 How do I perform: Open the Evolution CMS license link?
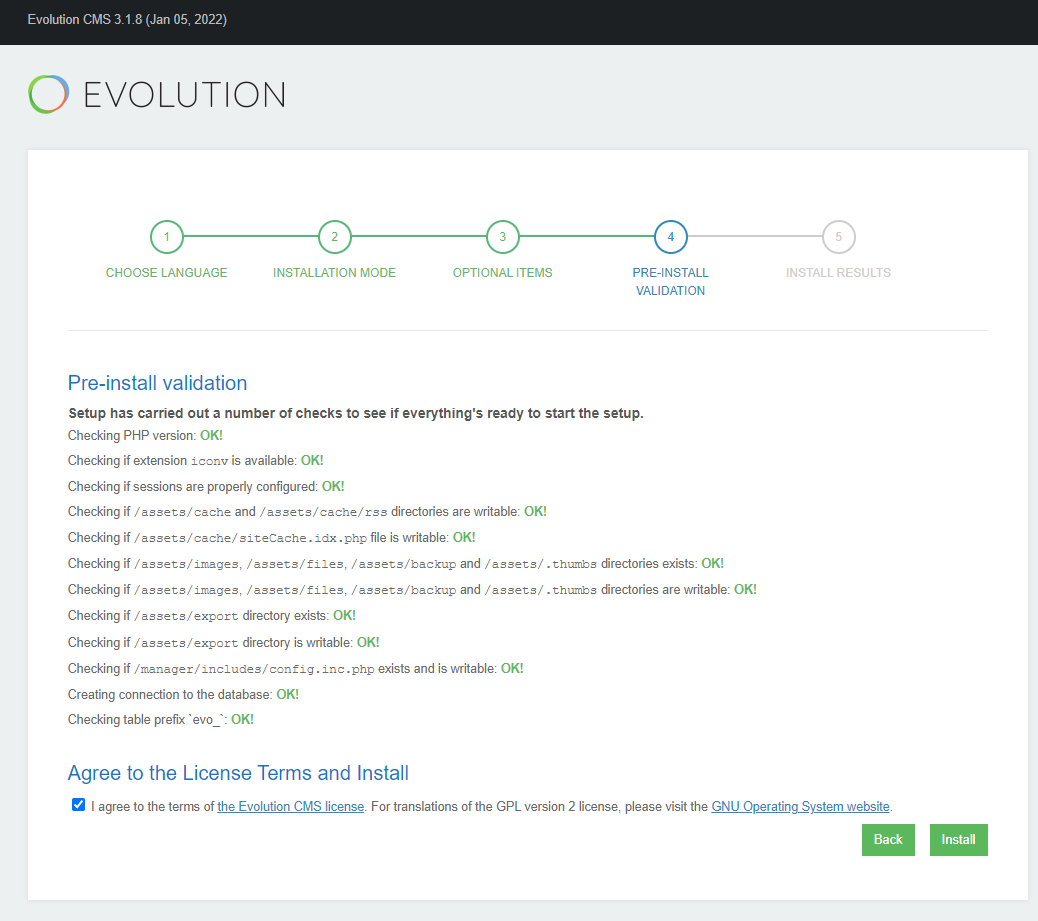point(290,806)
